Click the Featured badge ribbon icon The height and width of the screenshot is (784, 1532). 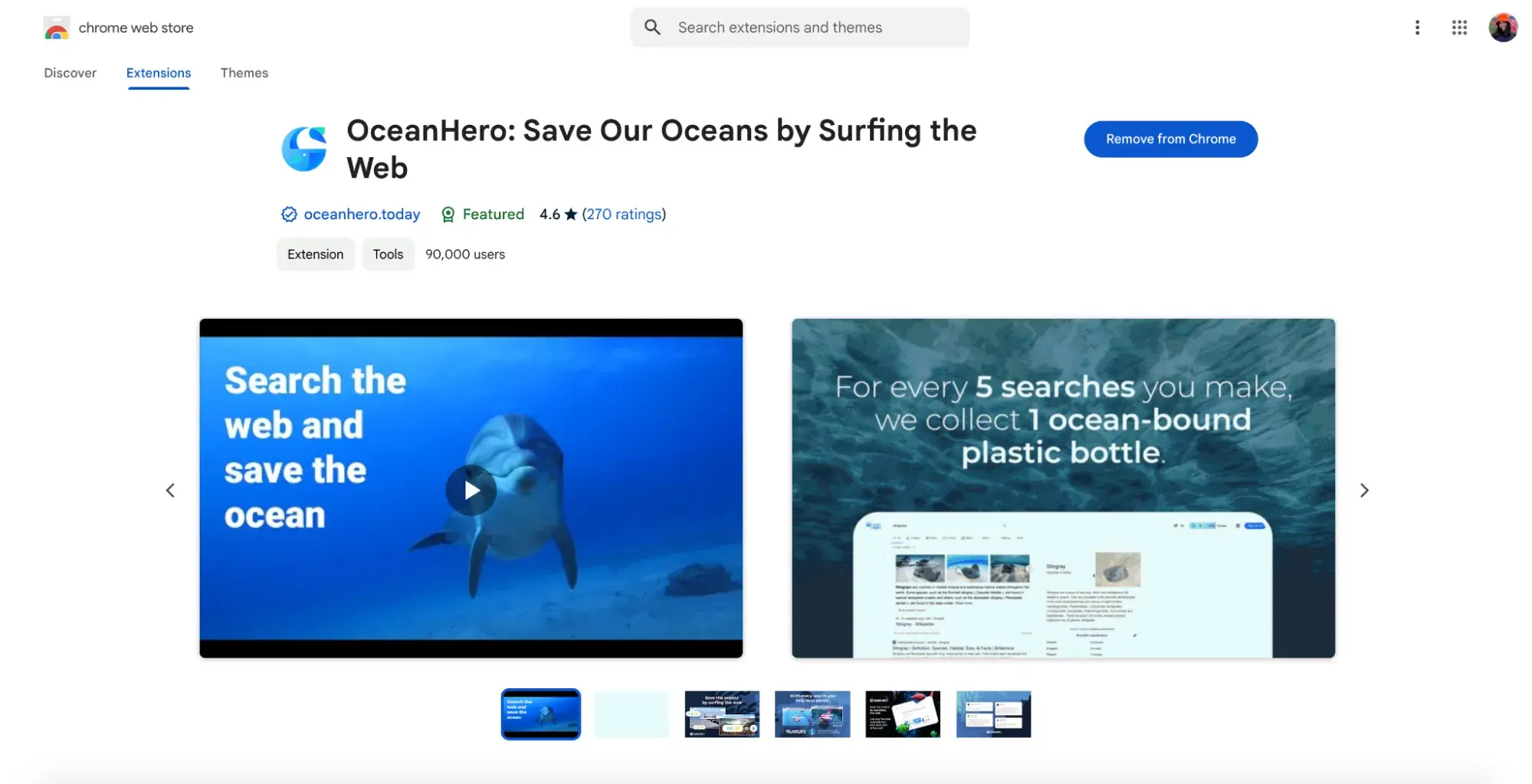coord(448,215)
